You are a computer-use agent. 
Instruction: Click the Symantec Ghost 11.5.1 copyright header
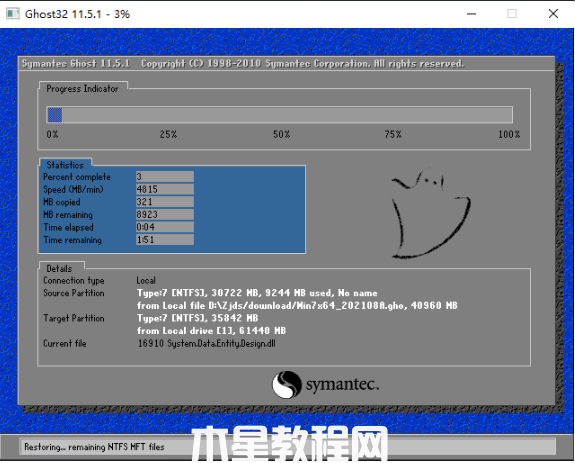point(243,64)
